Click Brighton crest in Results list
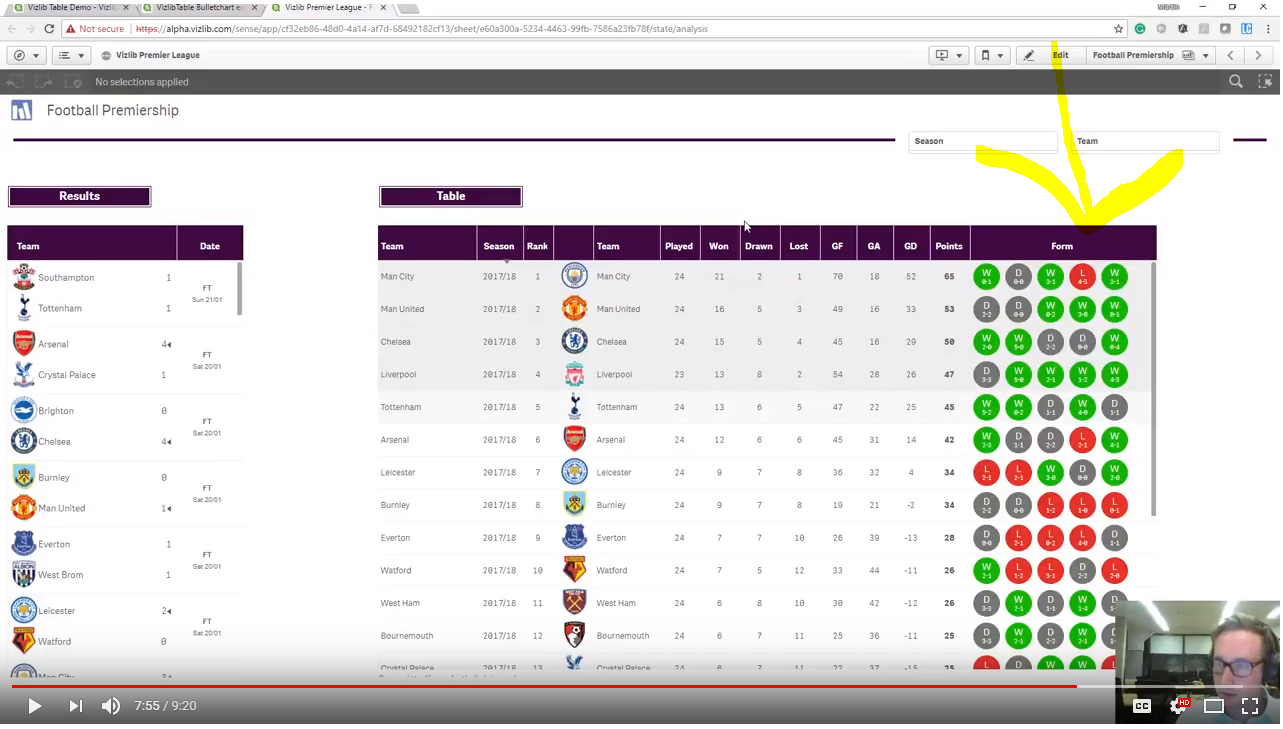 [24, 410]
